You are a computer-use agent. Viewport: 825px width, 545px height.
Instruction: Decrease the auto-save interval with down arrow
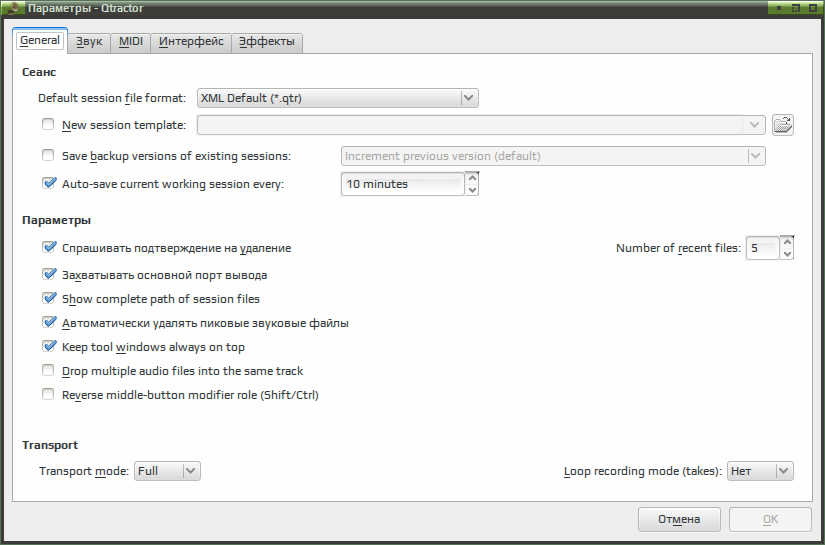472,190
